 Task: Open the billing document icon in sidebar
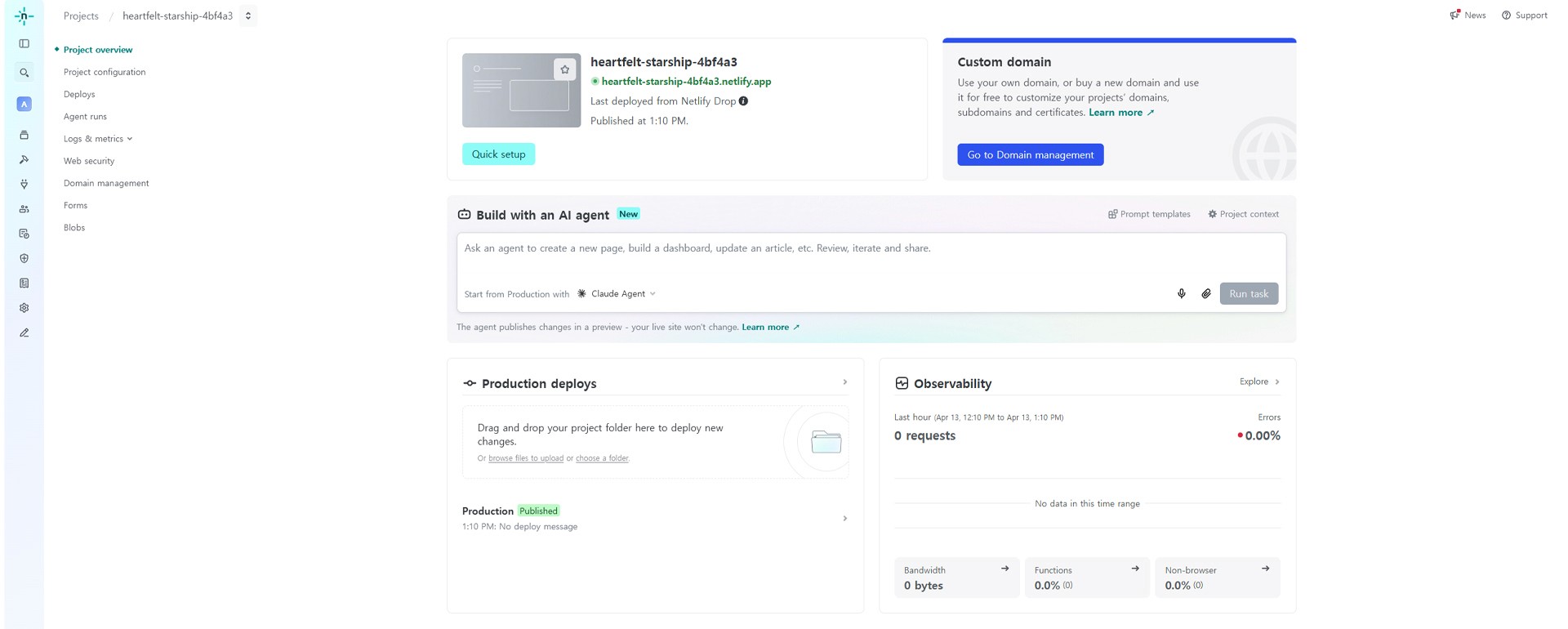point(24,283)
